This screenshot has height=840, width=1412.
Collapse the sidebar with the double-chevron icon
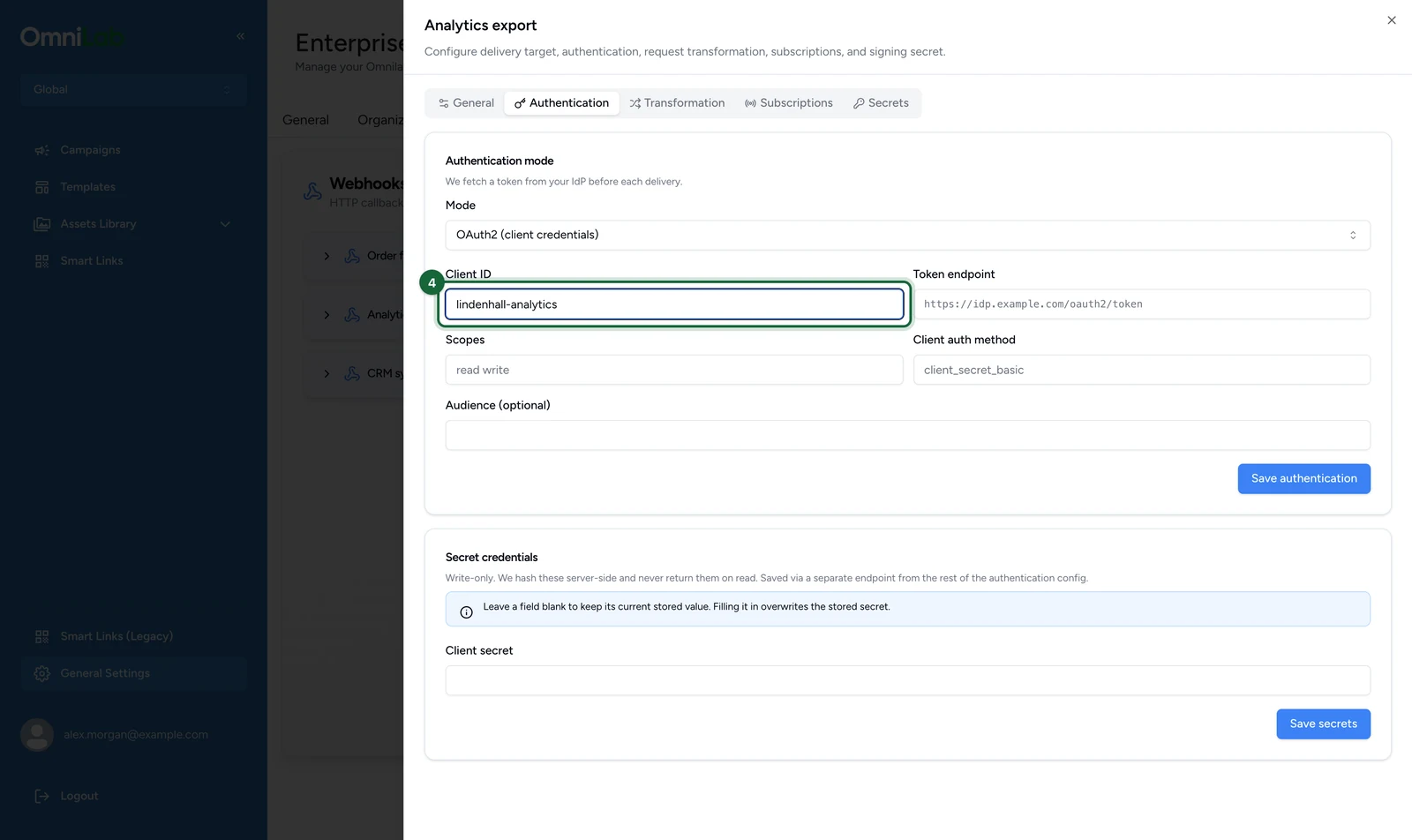240,36
